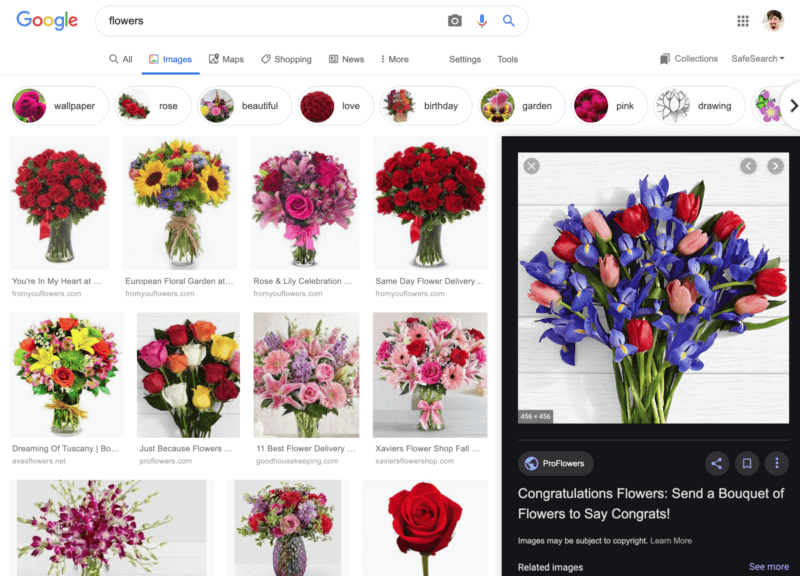Image resolution: width=800 pixels, height=576 pixels.
Task: Open the More search categories menu
Action: coord(394,59)
